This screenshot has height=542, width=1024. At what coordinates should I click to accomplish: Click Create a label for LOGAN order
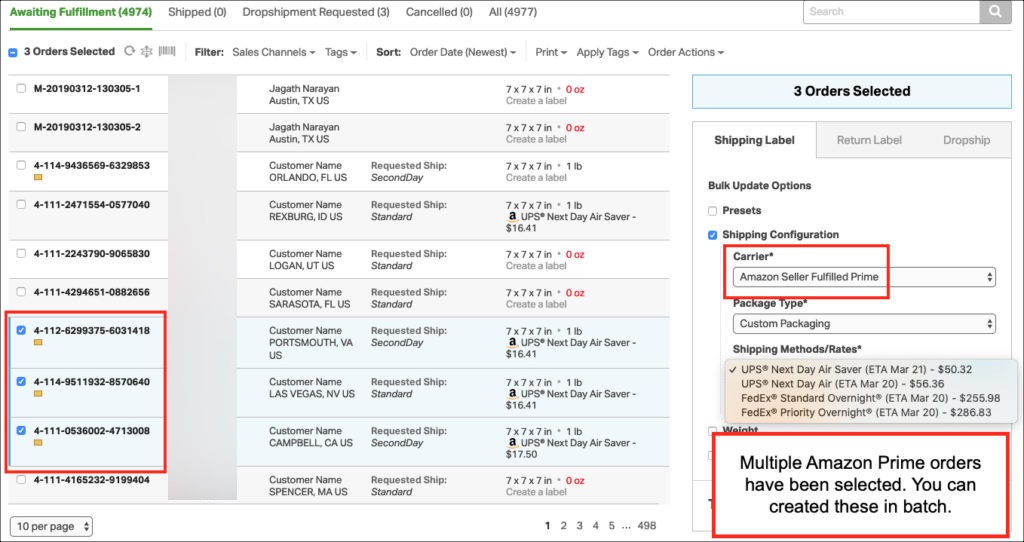coord(536,266)
